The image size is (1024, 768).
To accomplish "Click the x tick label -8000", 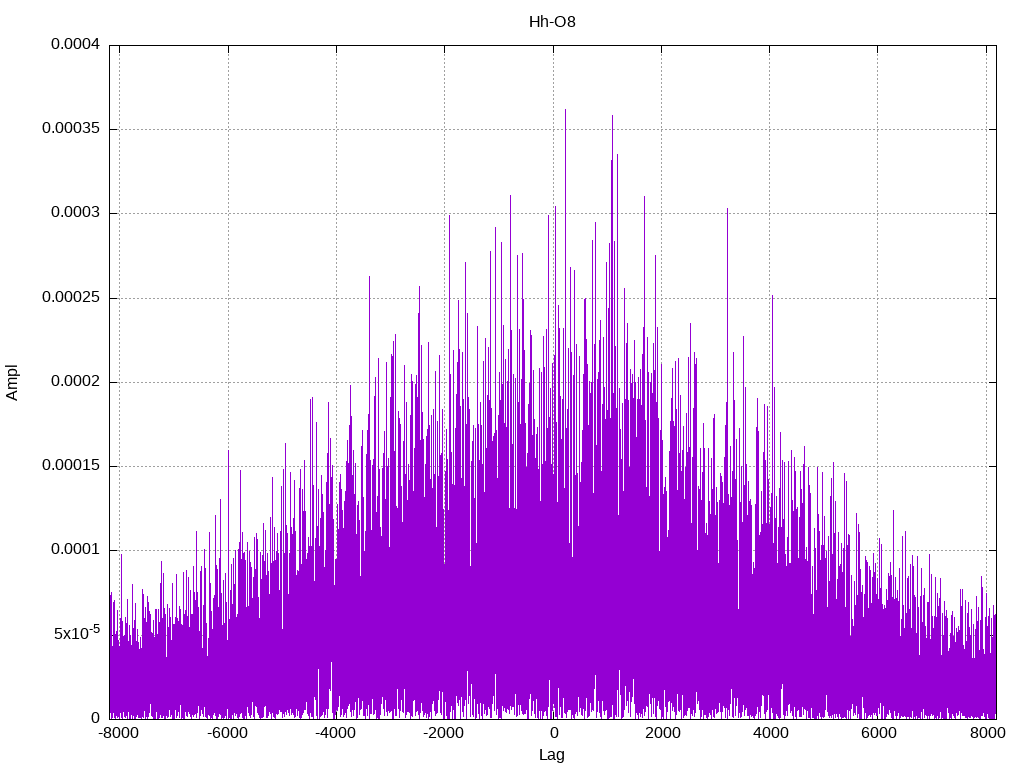I will pyautogui.click(x=119, y=733).
